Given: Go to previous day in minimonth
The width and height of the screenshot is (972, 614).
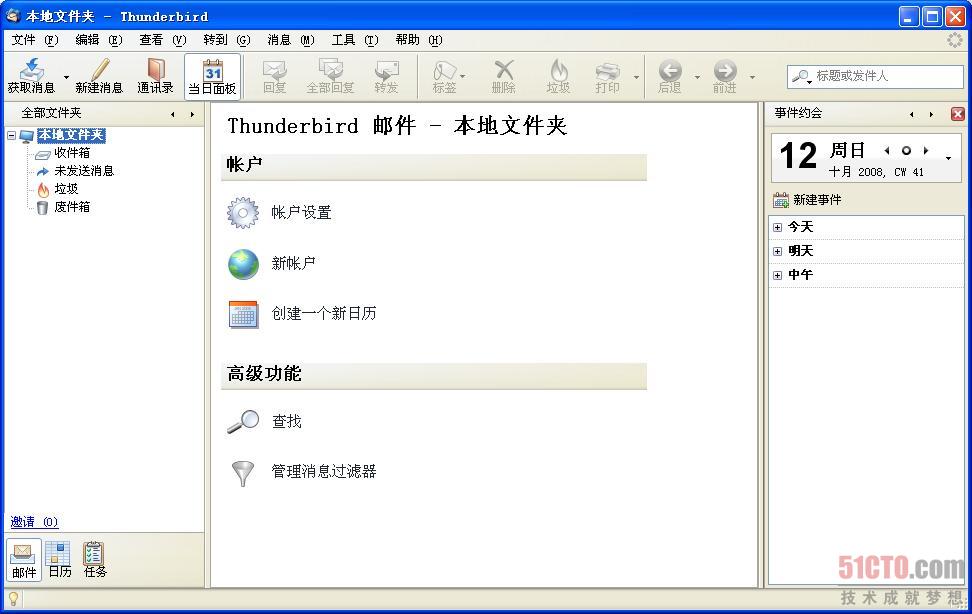Looking at the screenshot, I should click(887, 151).
